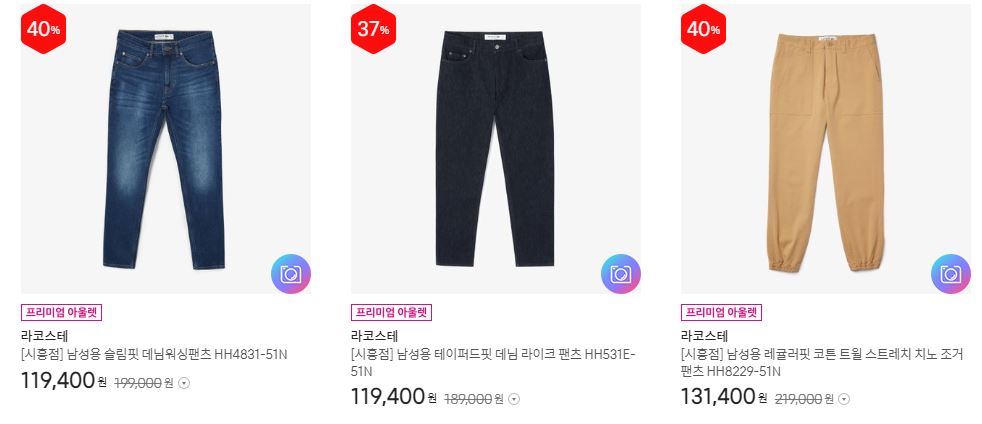Open the dark tapered denim pants image
Viewport: 982px width, 424px height.
coord(495,149)
